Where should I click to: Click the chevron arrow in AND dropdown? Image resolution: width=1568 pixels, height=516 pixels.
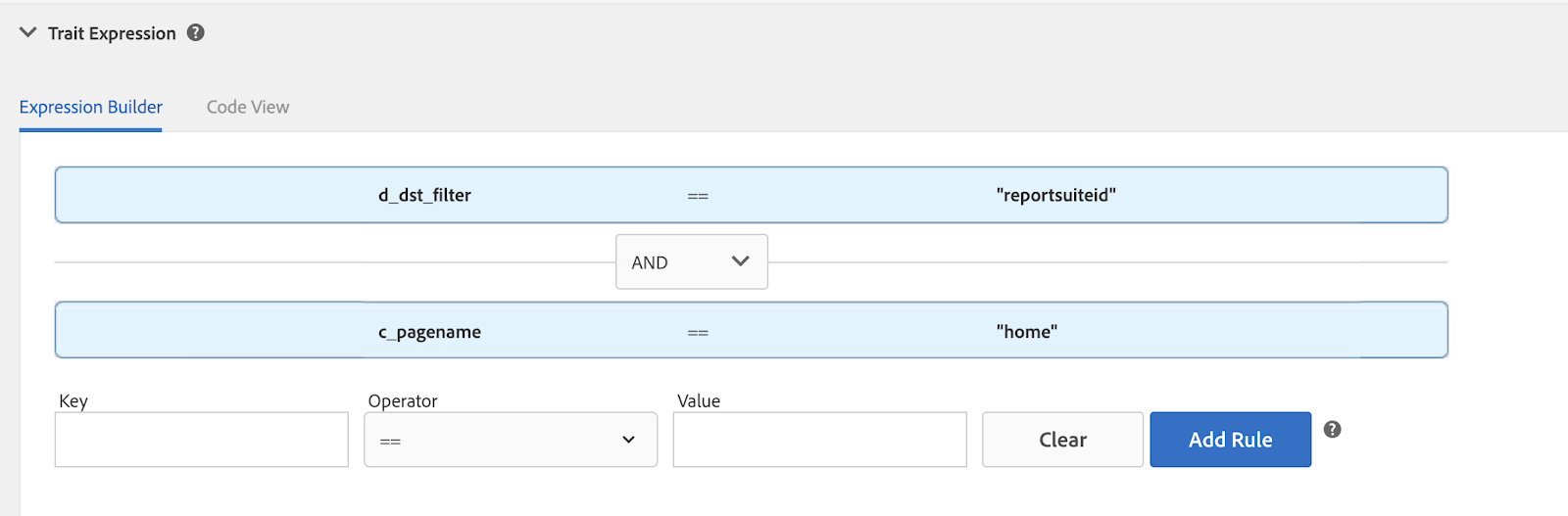coord(740,260)
